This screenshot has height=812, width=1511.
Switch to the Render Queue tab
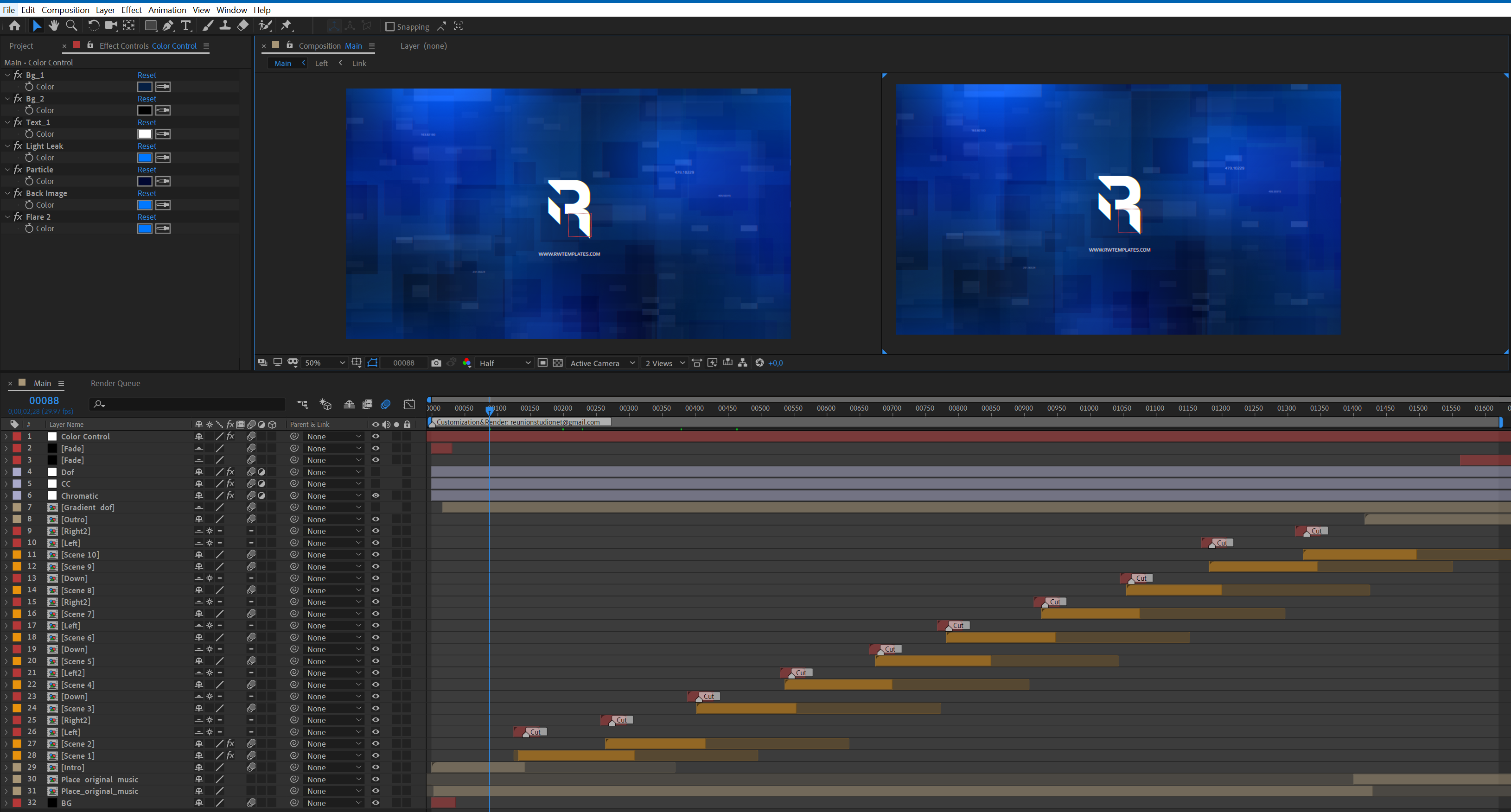(x=115, y=383)
